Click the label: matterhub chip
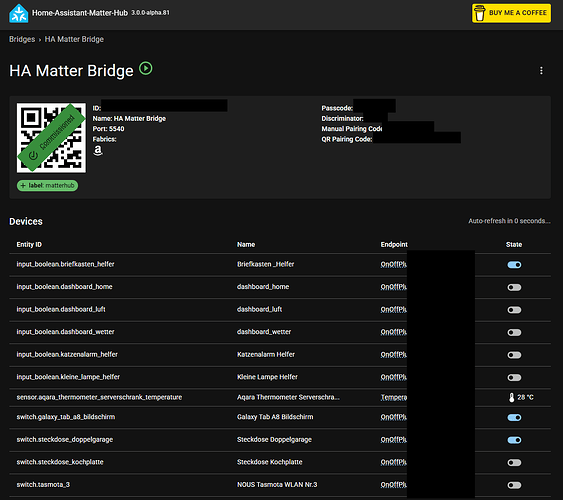This screenshot has width=563, height=500. pos(47,186)
